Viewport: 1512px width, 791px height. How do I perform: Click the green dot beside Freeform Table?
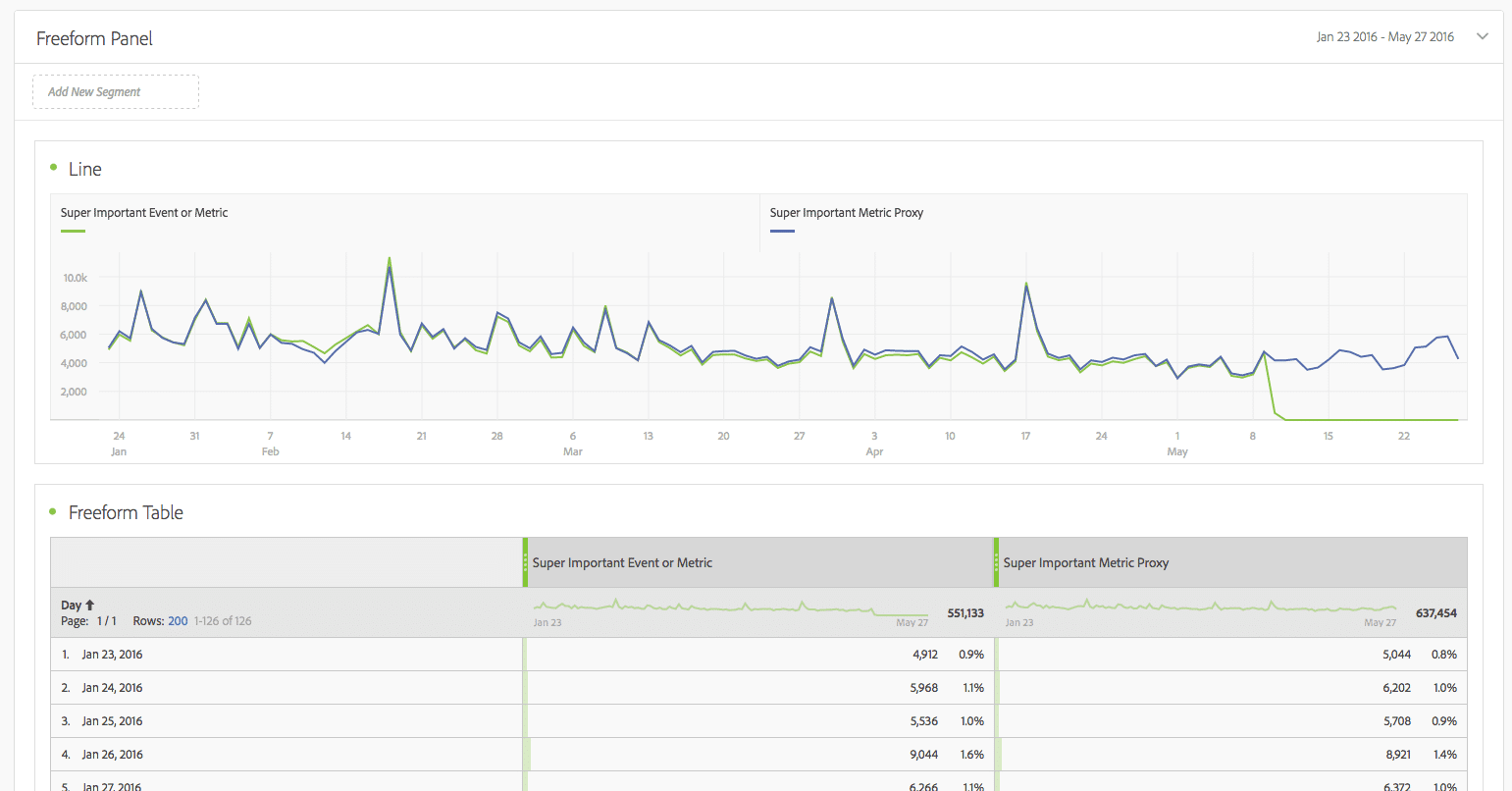click(x=53, y=511)
